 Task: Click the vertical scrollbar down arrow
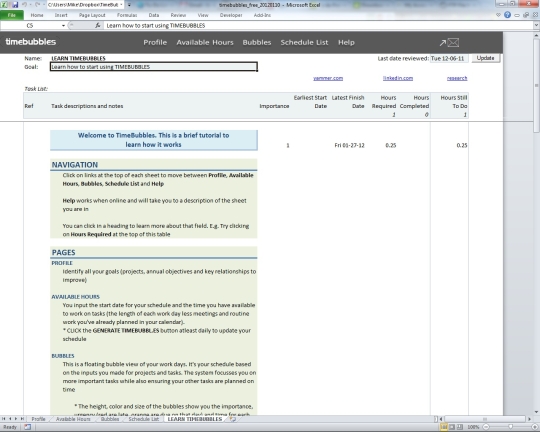536,412
